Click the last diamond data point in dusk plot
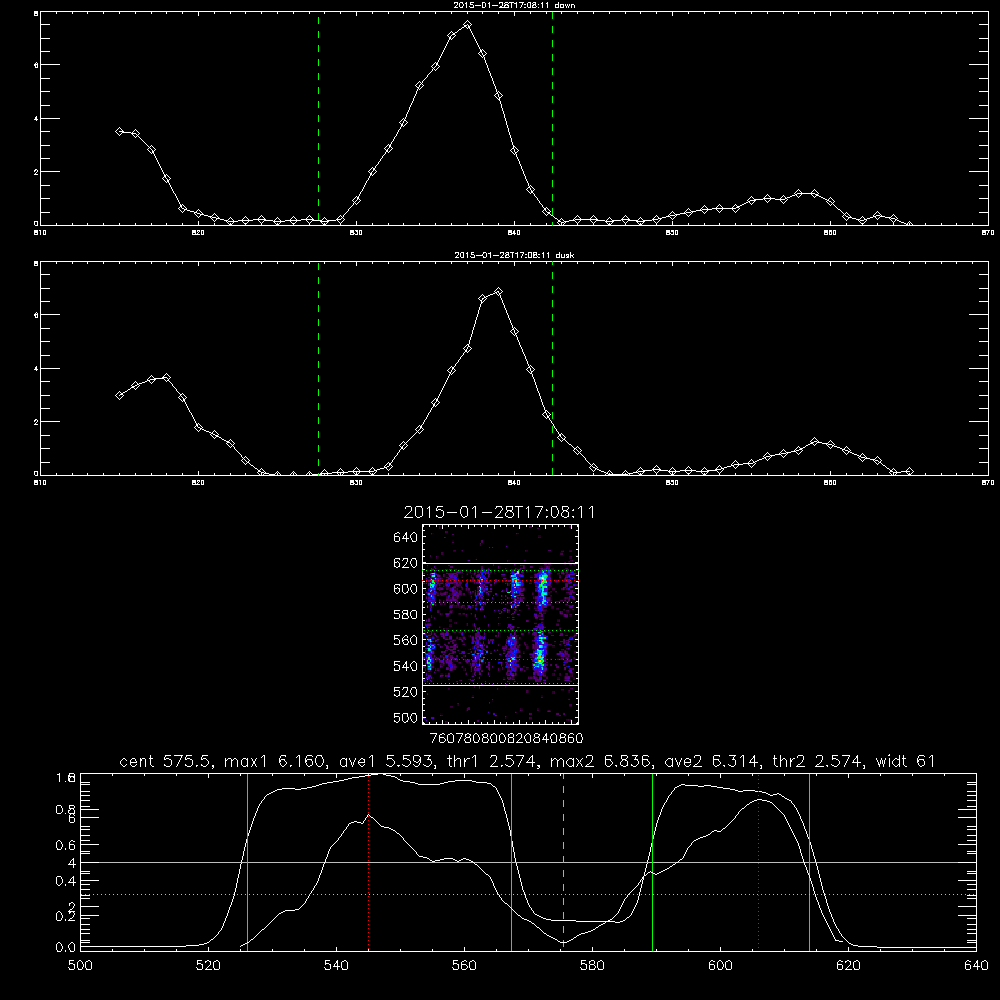Viewport: 1000px width, 1000px height. pos(909,471)
